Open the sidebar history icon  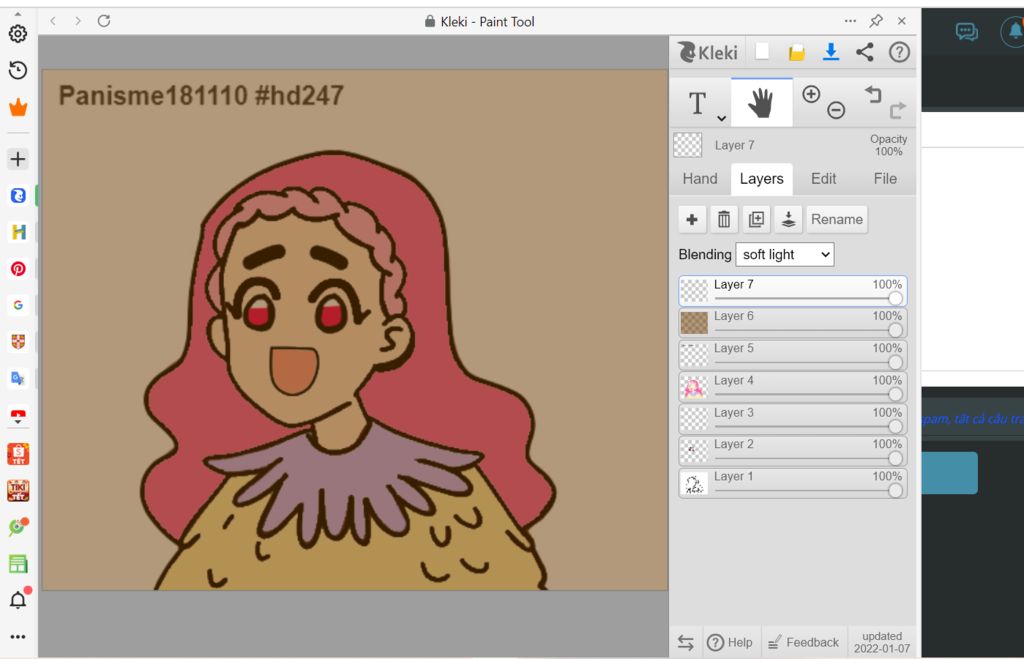18,70
